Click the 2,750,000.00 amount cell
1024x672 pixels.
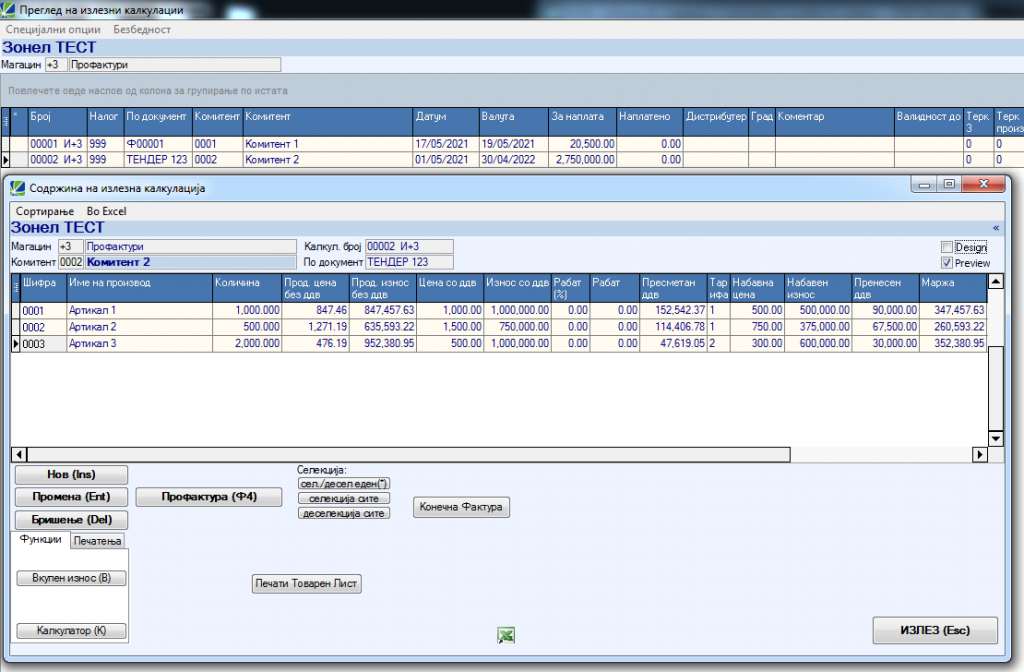click(x=583, y=159)
